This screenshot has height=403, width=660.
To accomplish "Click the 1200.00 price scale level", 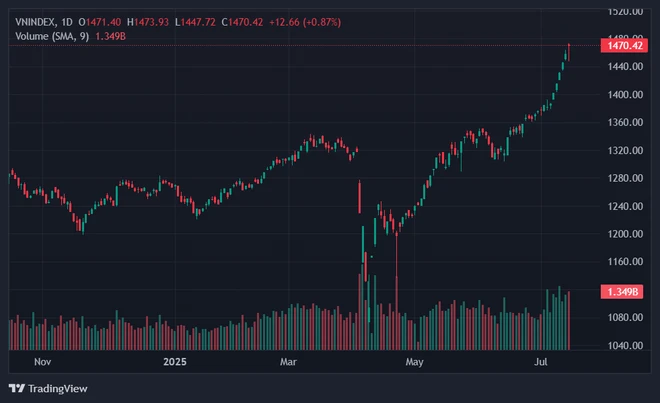I will (x=625, y=234).
